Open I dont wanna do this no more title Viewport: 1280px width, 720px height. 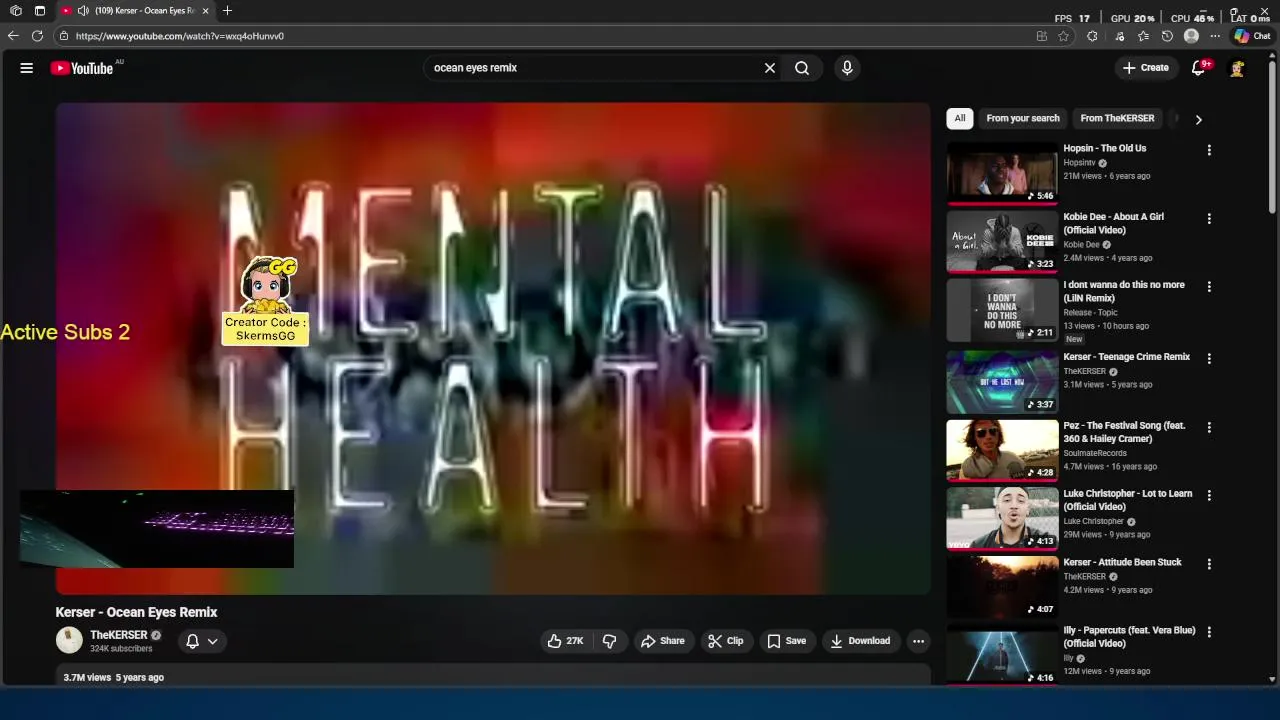click(x=1124, y=291)
